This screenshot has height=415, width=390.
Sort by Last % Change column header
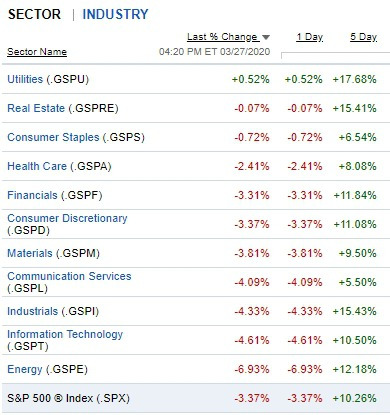click(x=222, y=37)
